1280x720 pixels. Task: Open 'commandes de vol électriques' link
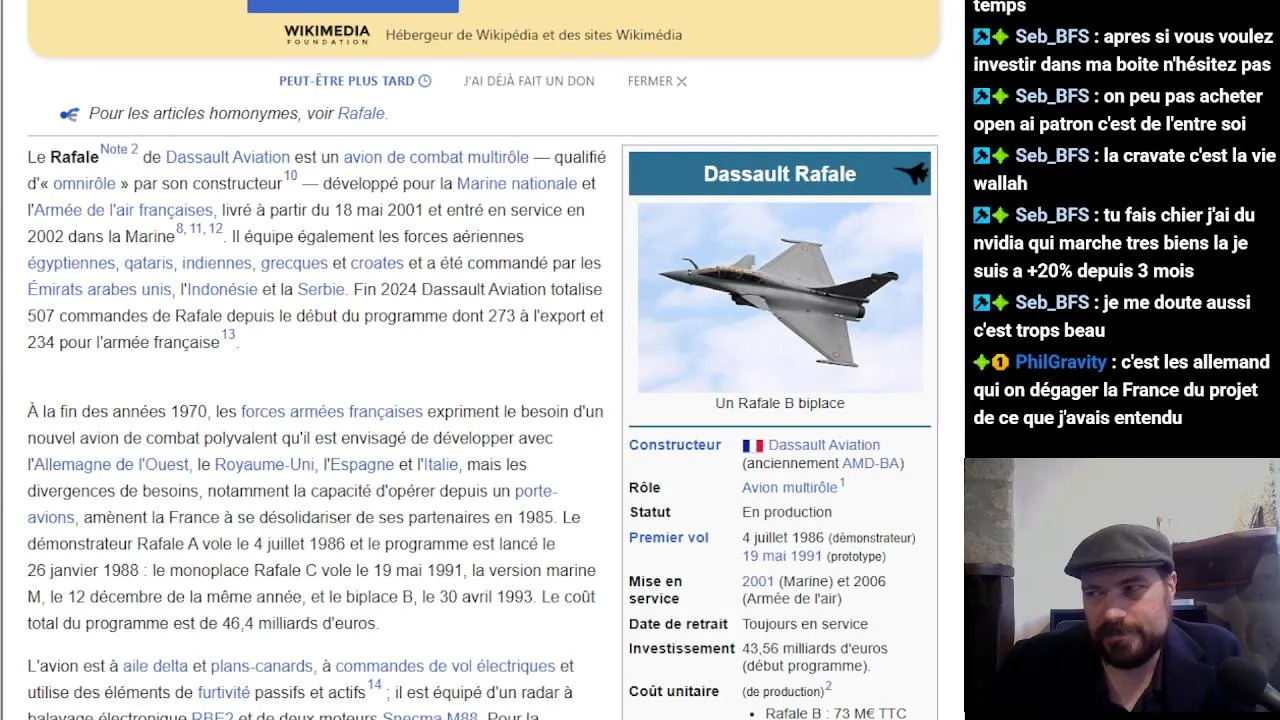(x=445, y=666)
